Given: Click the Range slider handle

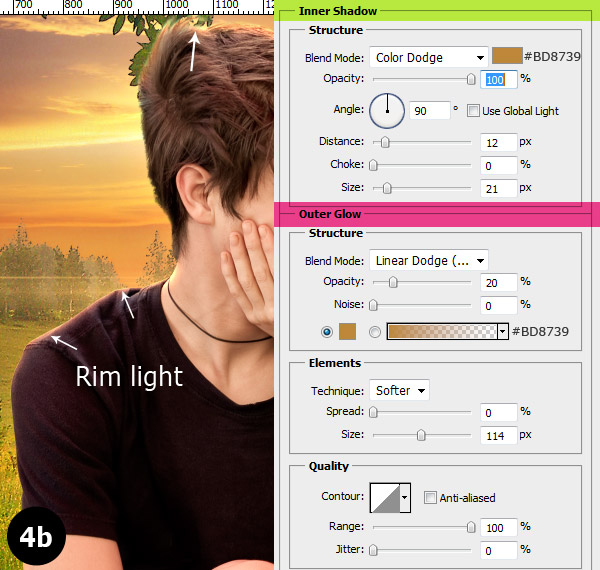Looking at the screenshot, I should pos(471,528).
